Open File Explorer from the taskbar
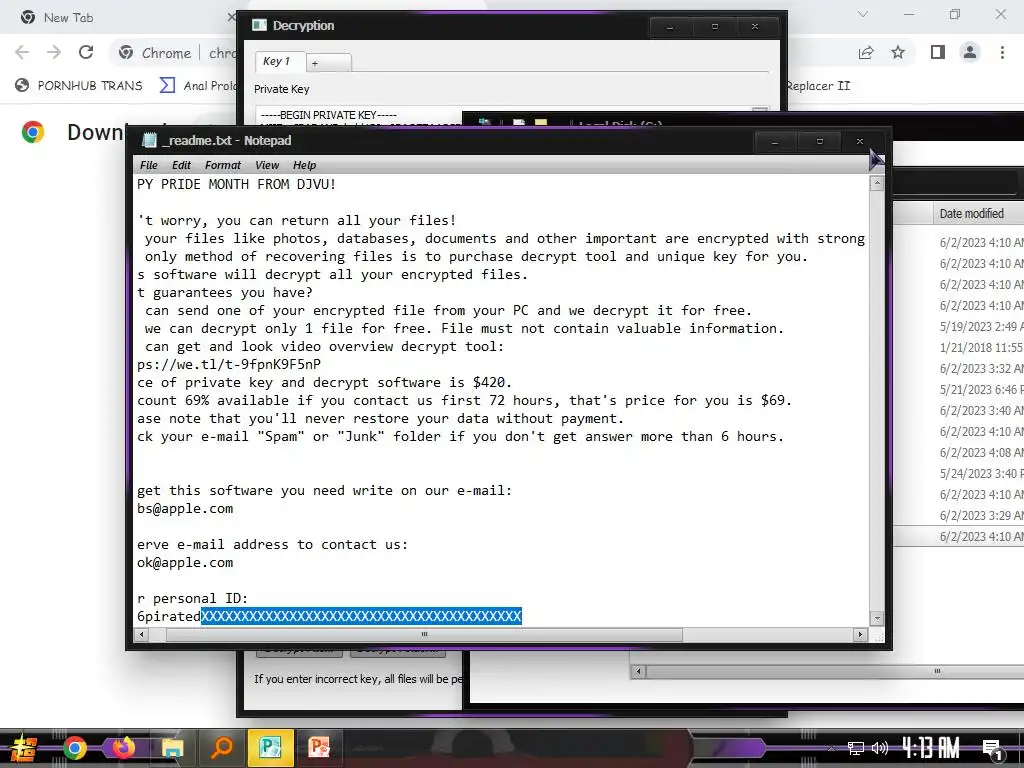The image size is (1024, 768). click(x=173, y=748)
